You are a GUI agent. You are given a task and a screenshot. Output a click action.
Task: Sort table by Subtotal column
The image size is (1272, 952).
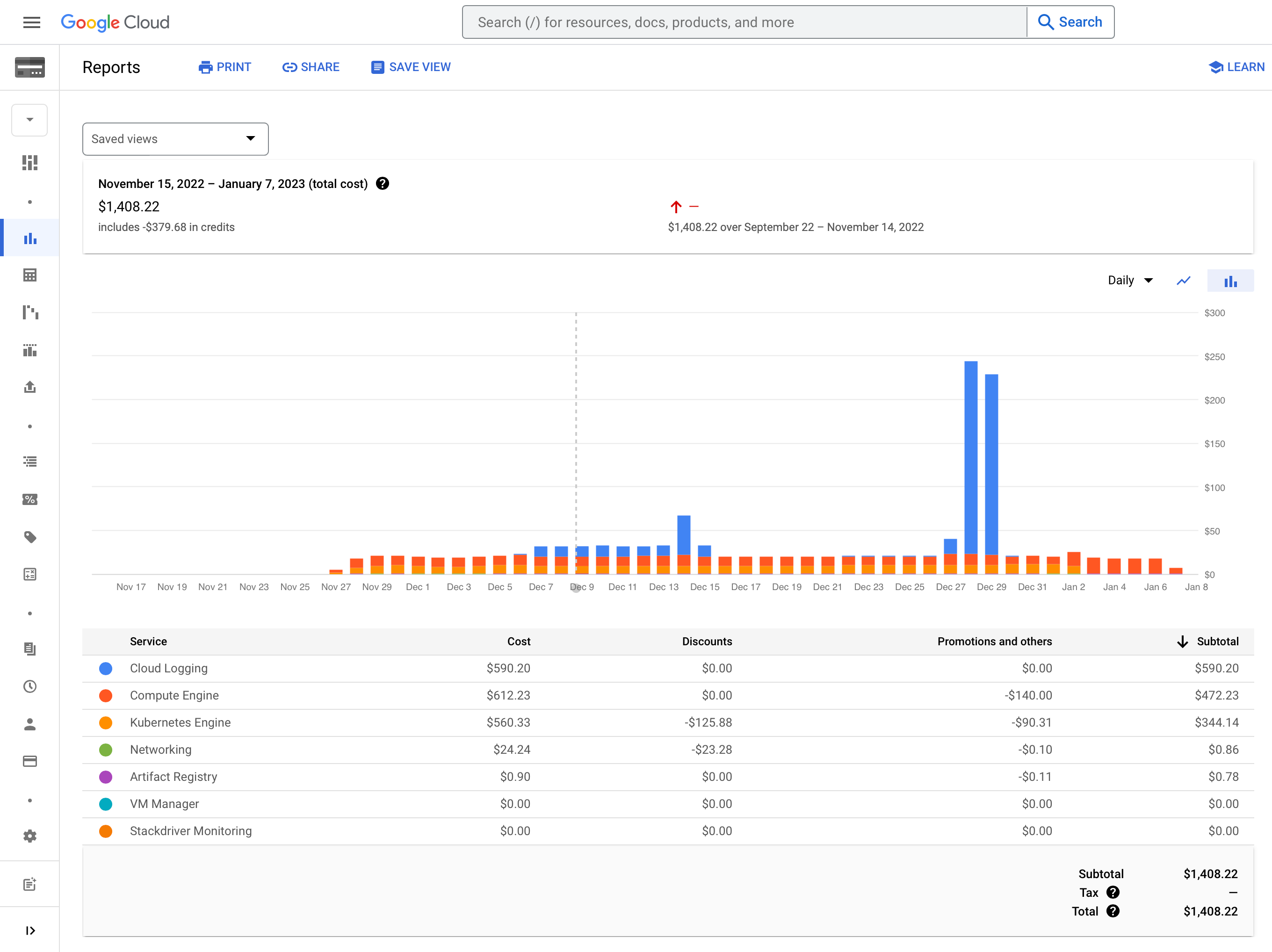[x=1208, y=642]
